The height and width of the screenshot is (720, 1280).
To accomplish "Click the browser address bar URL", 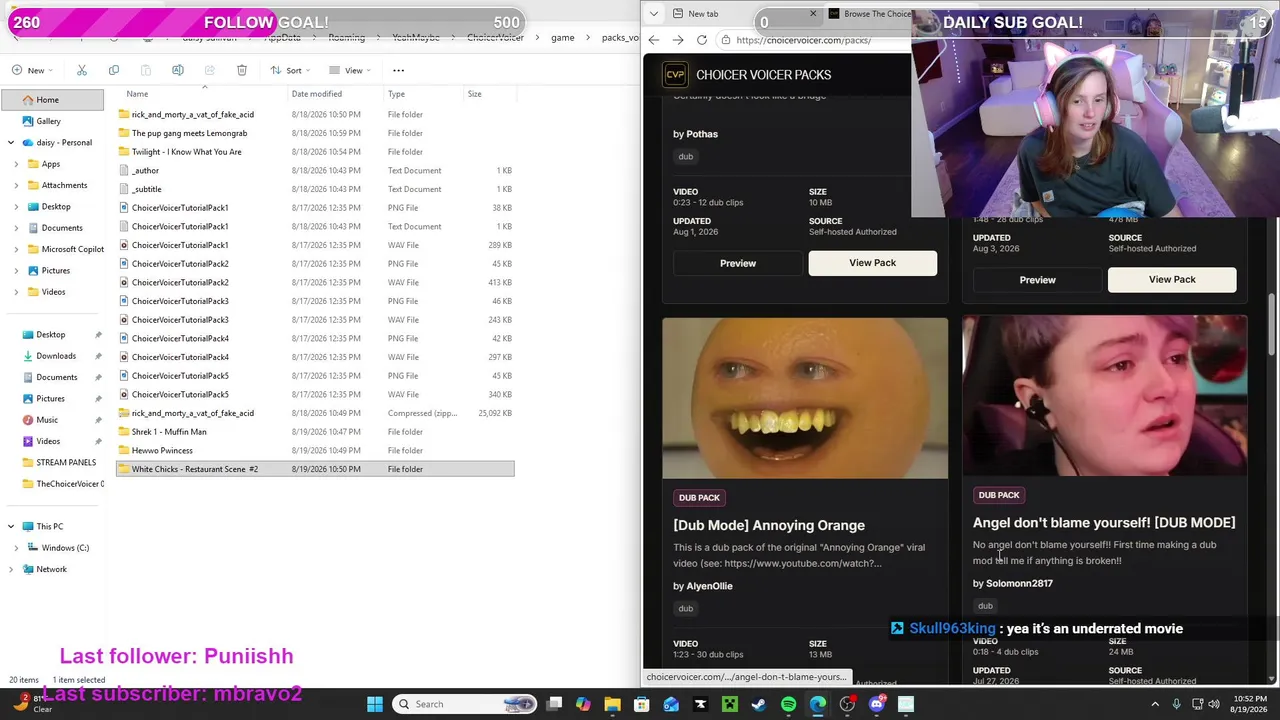I will [x=803, y=40].
